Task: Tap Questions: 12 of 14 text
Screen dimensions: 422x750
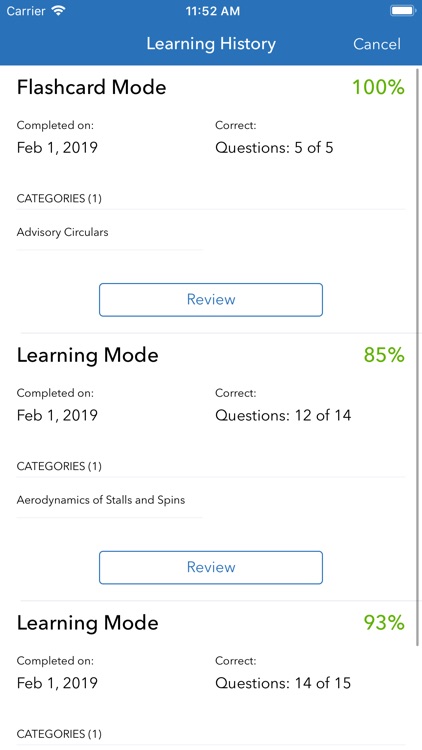Action: pyautogui.click(x=283, y=416)
